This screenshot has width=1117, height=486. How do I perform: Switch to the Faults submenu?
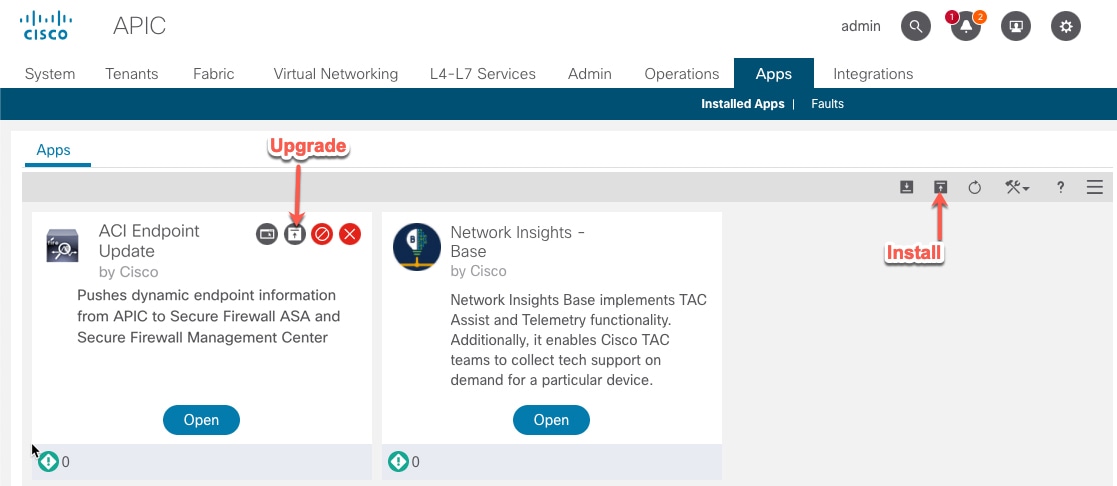pyautogui.click(x=827, y=104)
